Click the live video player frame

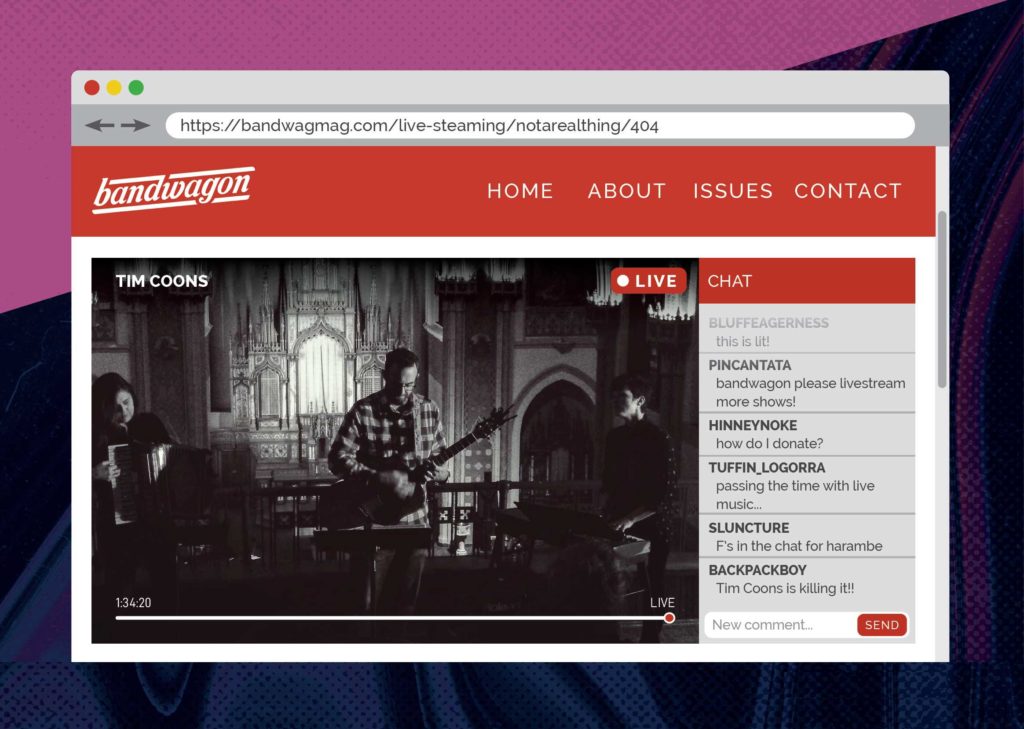(x=395, y=451)
